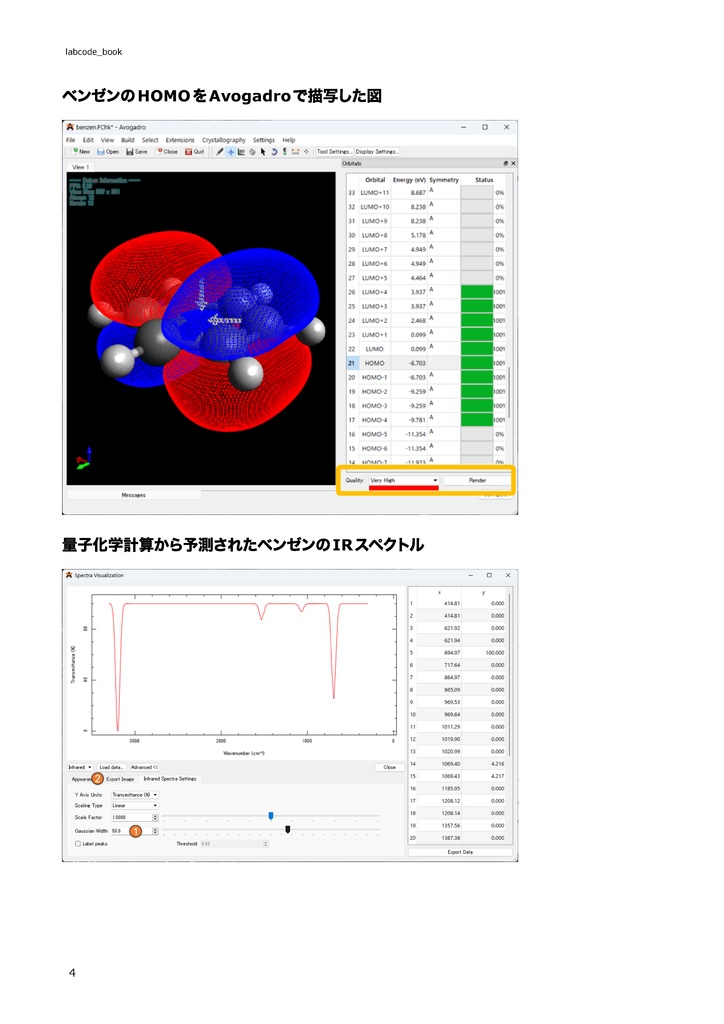The image size is (724, 1024).
Task: Open the Extensions menu
Action: click(x=180, y=140)
